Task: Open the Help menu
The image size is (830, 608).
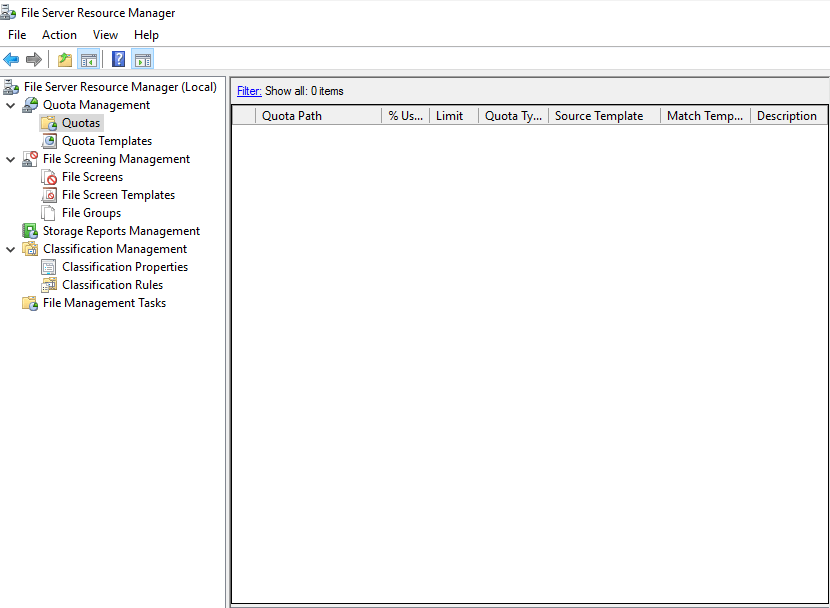Action: point(146,35)
